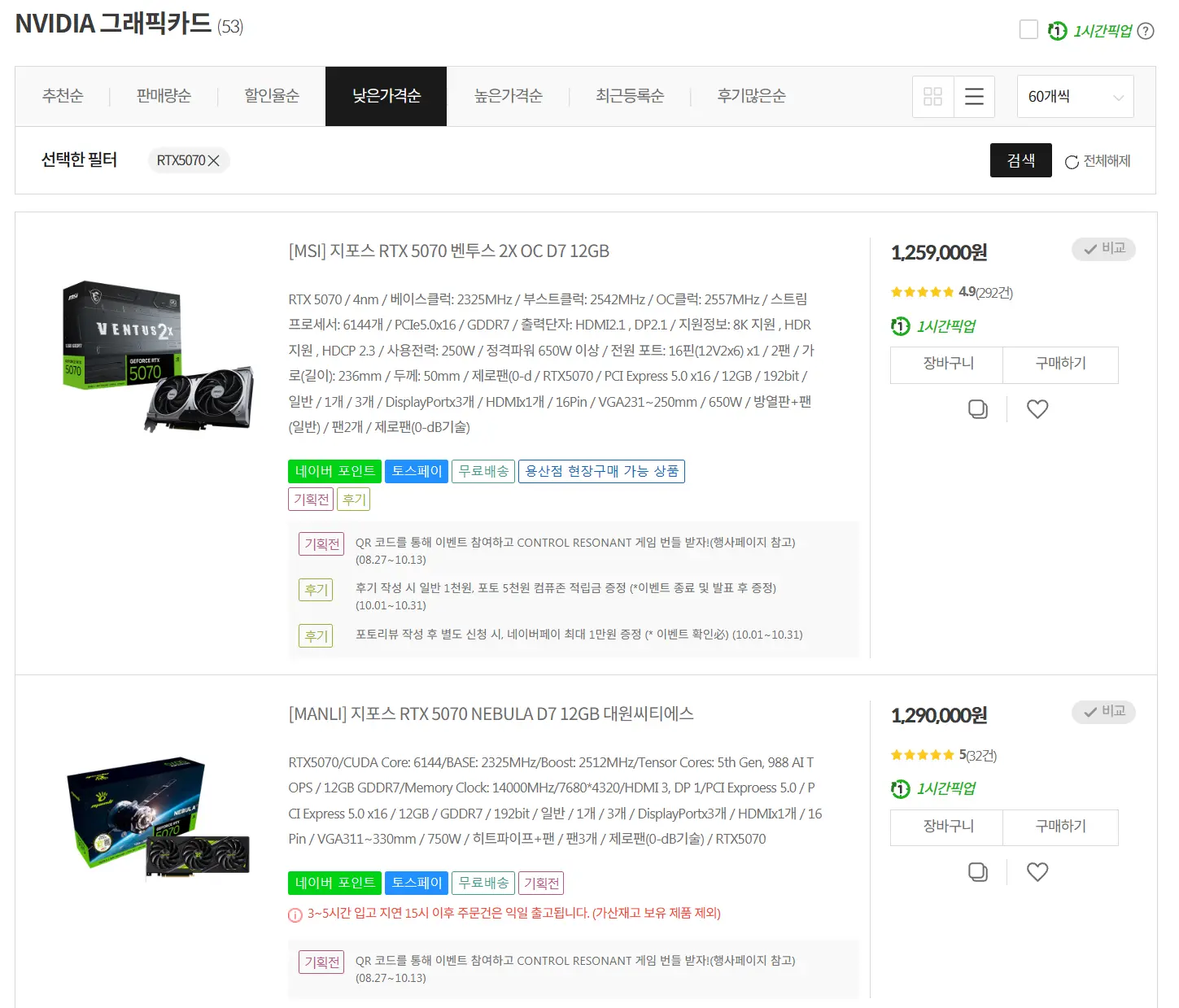Image resolution: width=1179 pixels, height=1008 pixels.
Task: Click the black 검색 button
Action: [1020, 160]
